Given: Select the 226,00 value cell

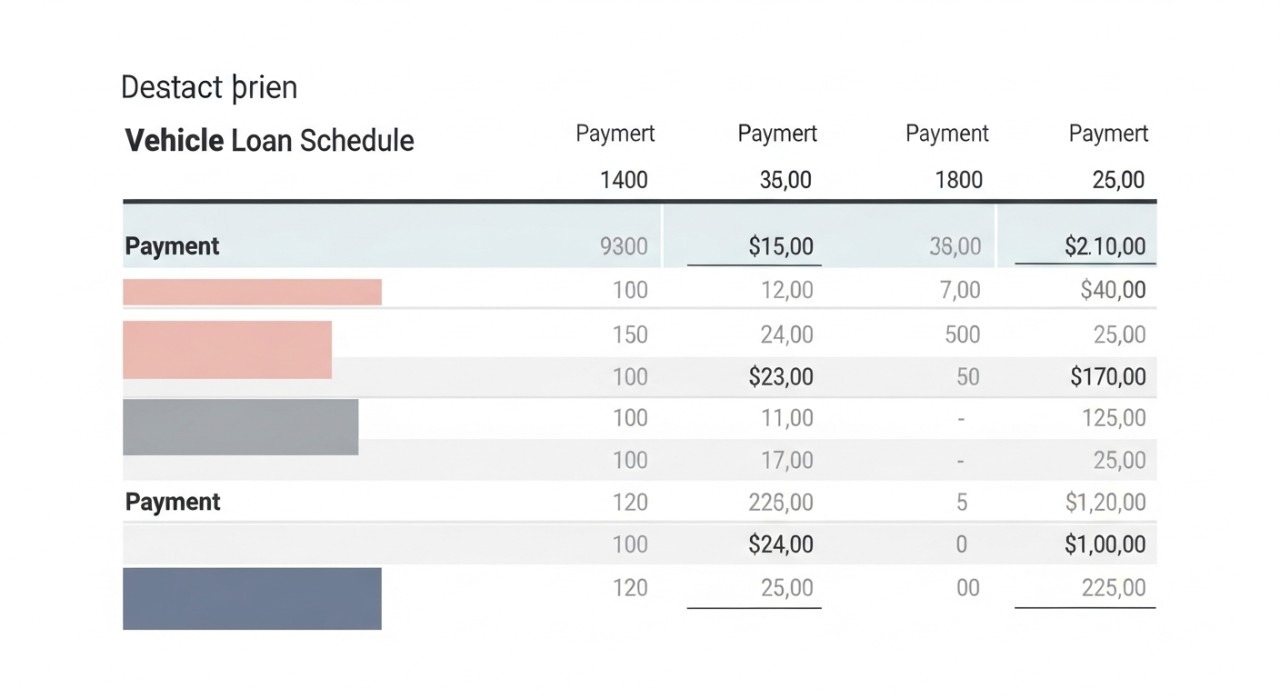Looking at the screenshot, I should point(781,502).
